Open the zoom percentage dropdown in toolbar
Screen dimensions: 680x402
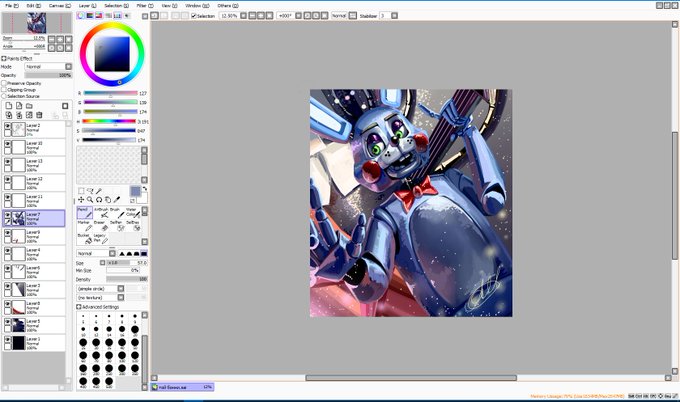tap(243, 16)
